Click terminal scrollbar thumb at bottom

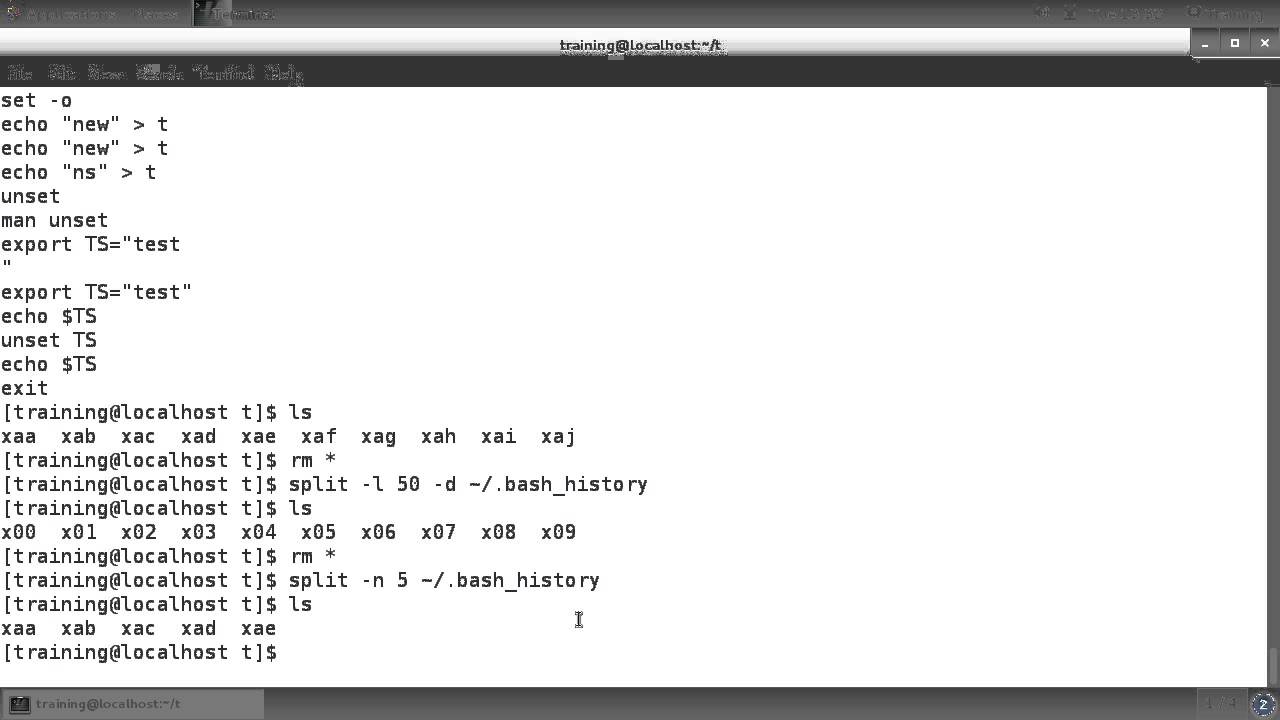(x=1273, y=665)
